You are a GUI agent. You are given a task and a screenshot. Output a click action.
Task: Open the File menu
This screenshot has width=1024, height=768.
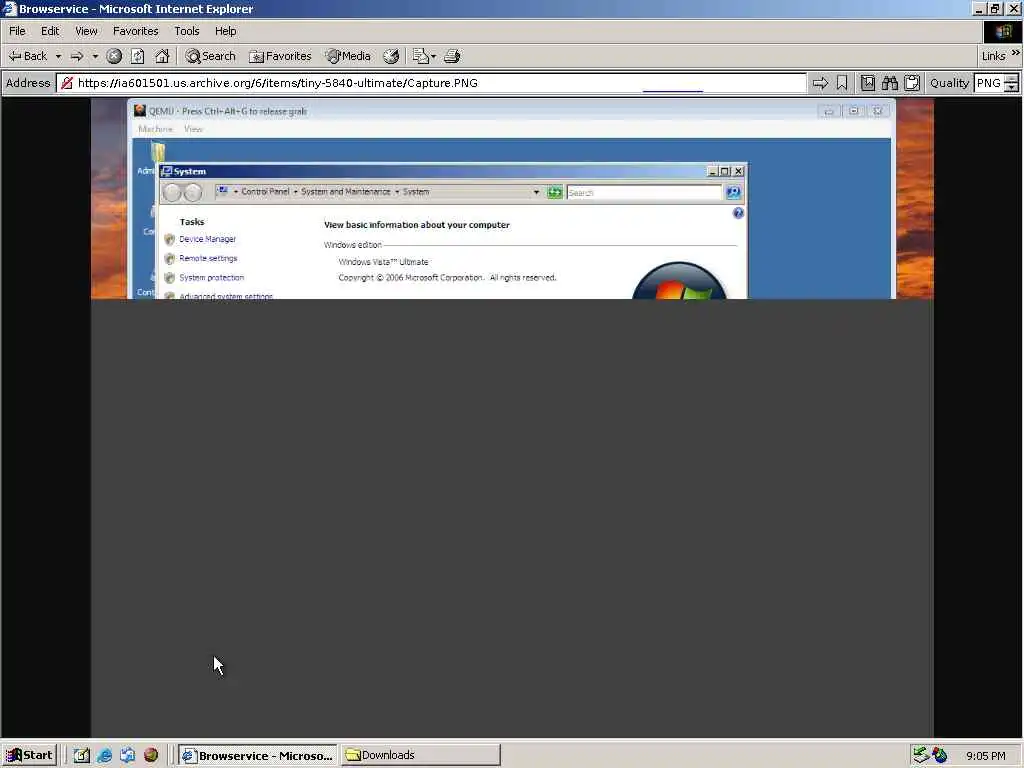click(17, 31)
